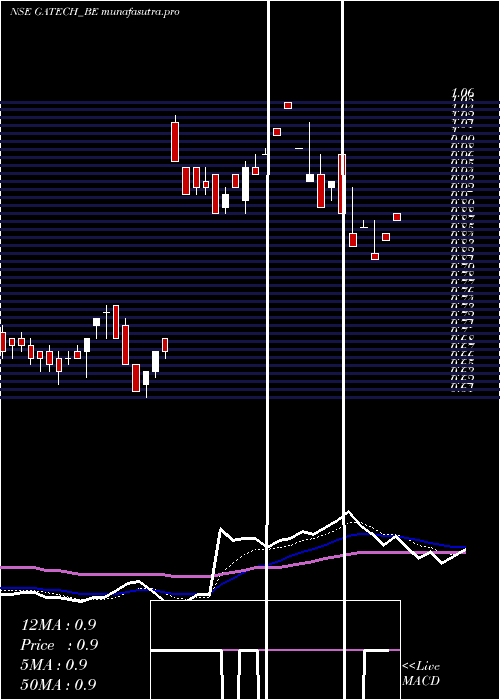Click the <<Live label
Screen dimensions: 500x700
click(421, 667)
